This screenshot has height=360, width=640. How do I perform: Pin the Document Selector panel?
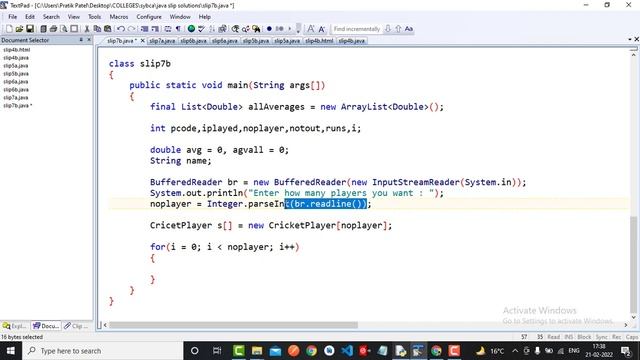pos(81,40)
